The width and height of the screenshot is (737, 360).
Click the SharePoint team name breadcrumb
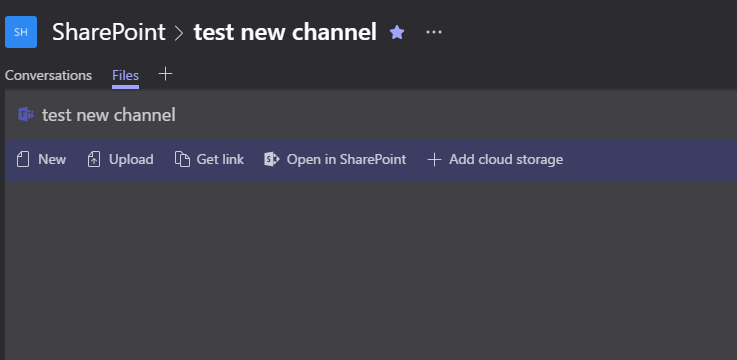point(109,32)
